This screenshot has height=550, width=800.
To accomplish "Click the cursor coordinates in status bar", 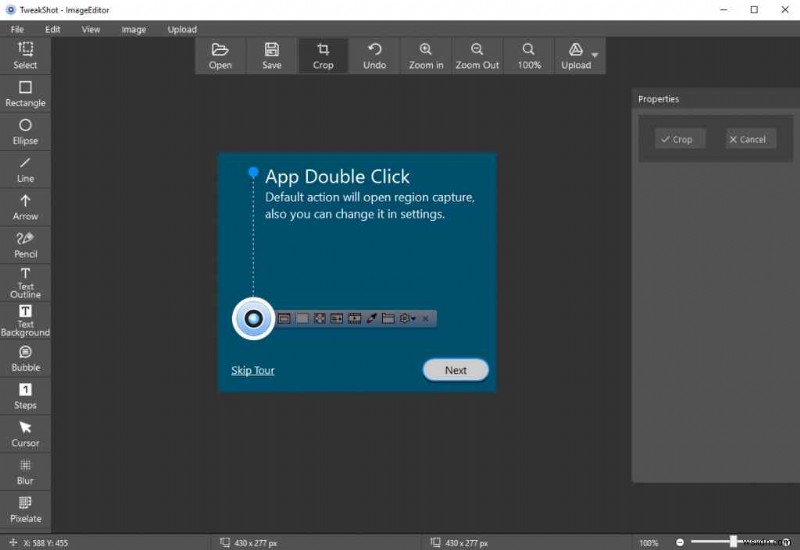I will 45,543.
